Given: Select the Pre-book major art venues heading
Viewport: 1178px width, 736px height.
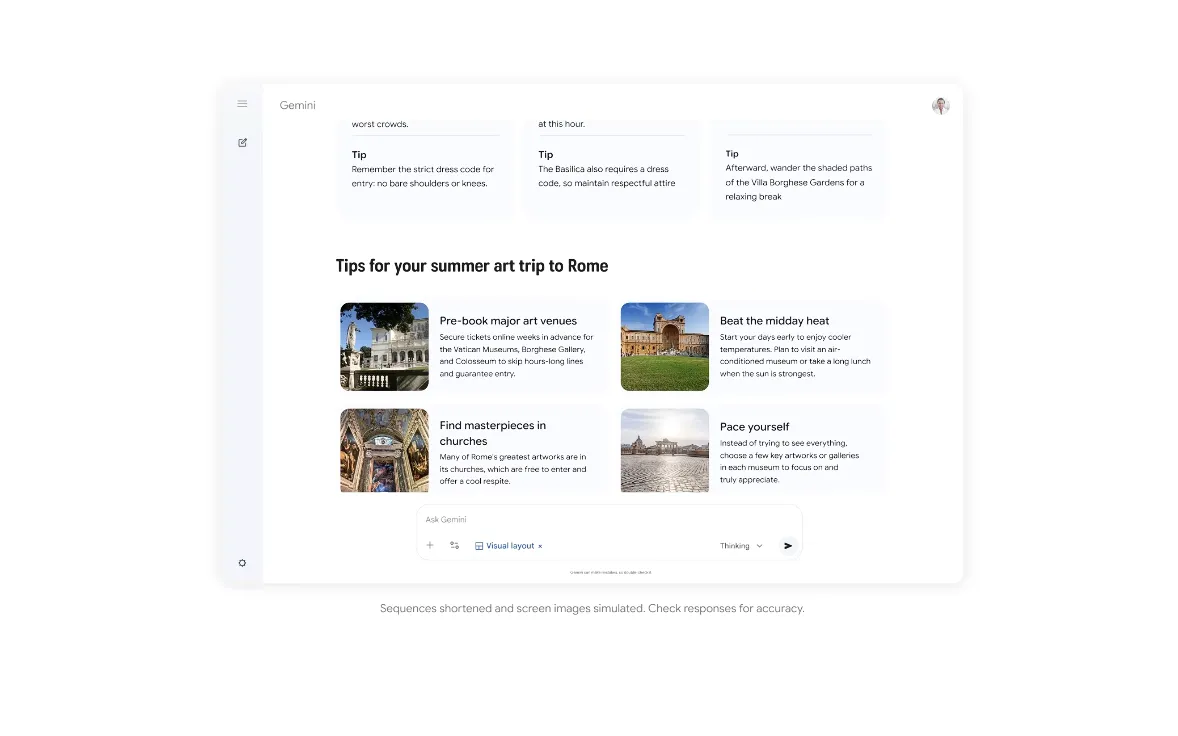Looking at the screenshot, I should [x=508, y=321].
